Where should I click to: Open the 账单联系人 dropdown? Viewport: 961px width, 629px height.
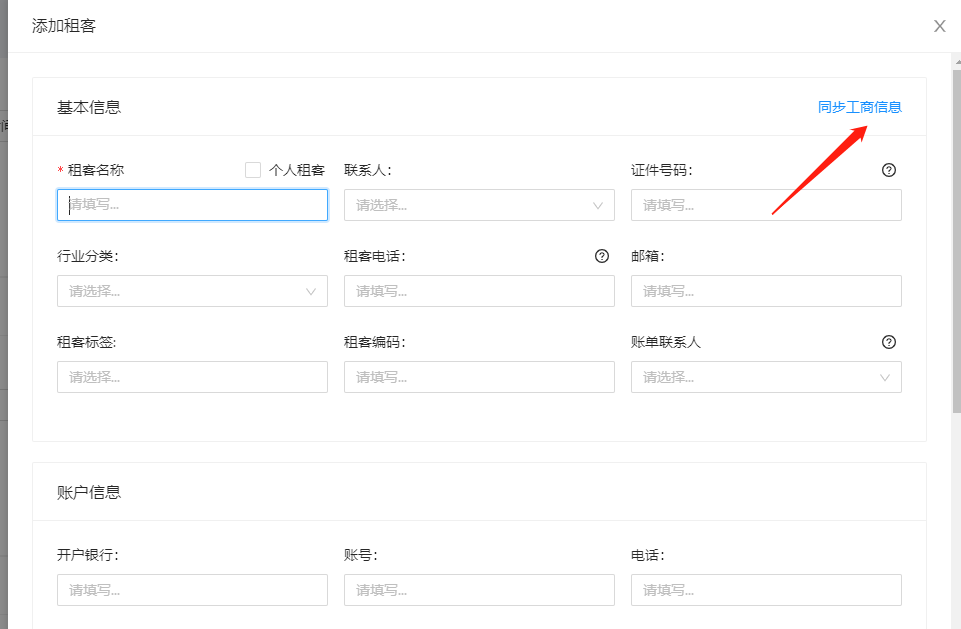(765, 377)
